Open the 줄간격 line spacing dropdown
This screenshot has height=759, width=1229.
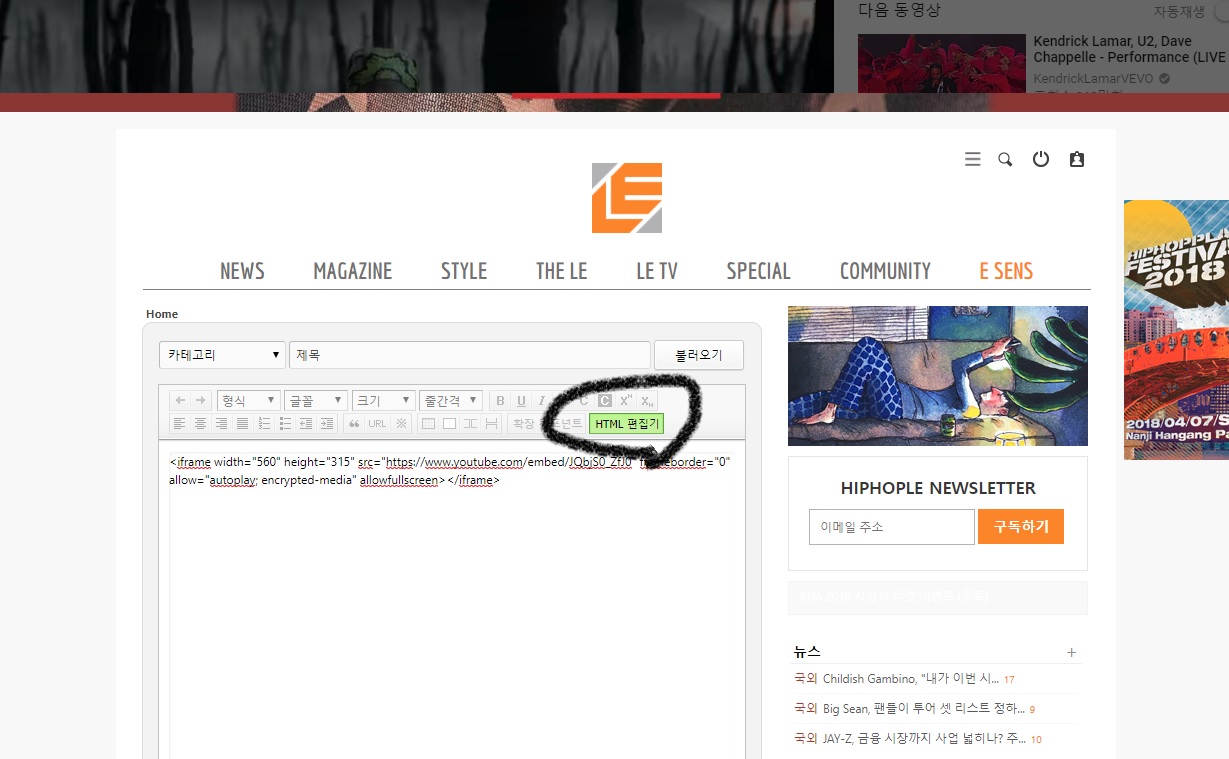point(451,401)
